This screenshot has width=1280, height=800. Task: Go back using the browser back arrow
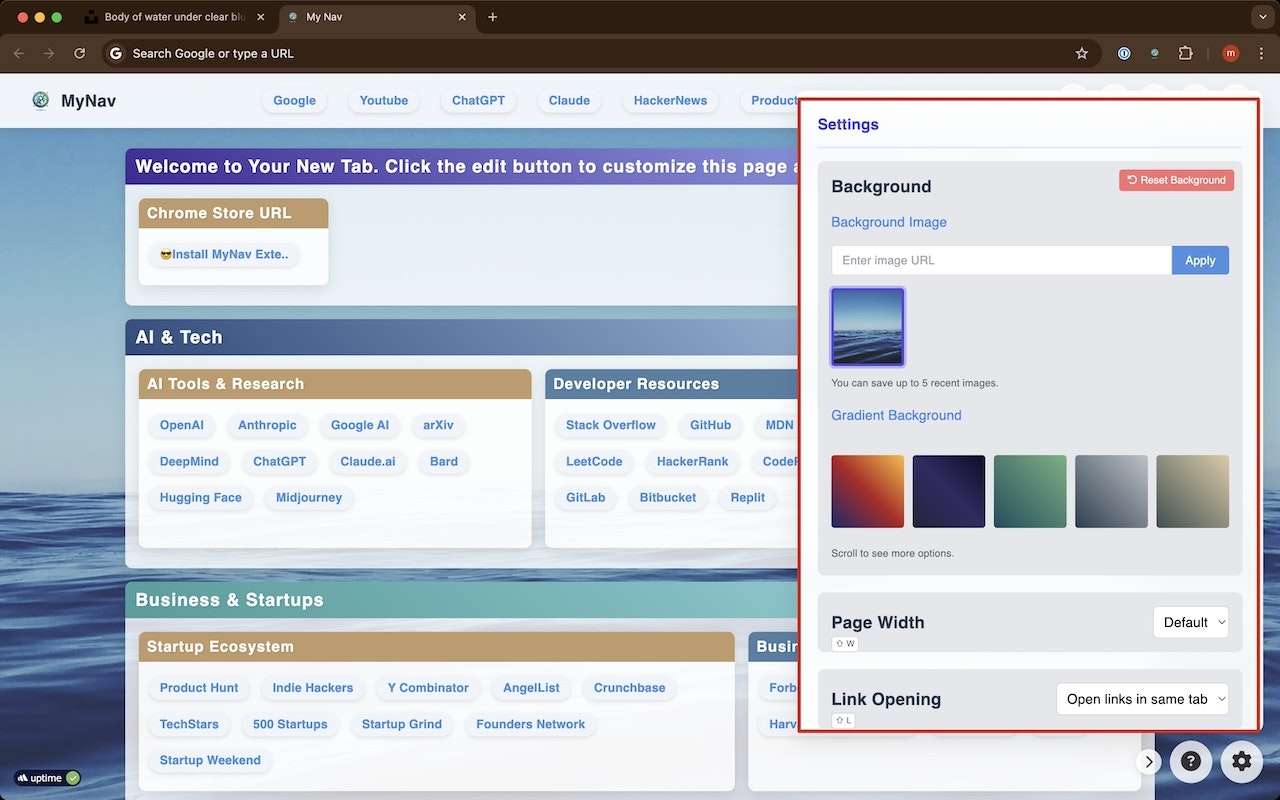coord(19,53)
